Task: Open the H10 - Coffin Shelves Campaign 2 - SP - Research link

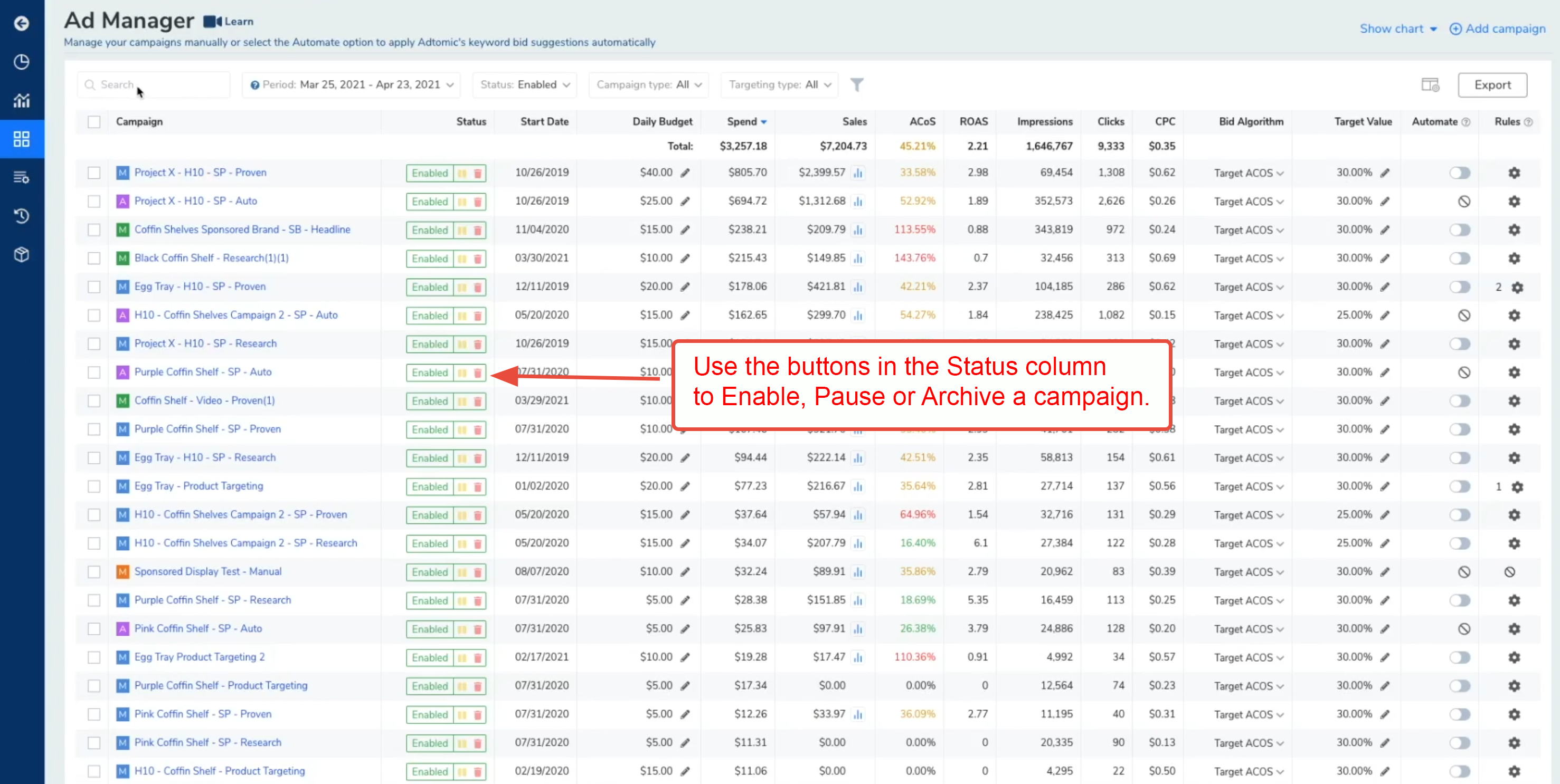Action: (x=246, y=543)
